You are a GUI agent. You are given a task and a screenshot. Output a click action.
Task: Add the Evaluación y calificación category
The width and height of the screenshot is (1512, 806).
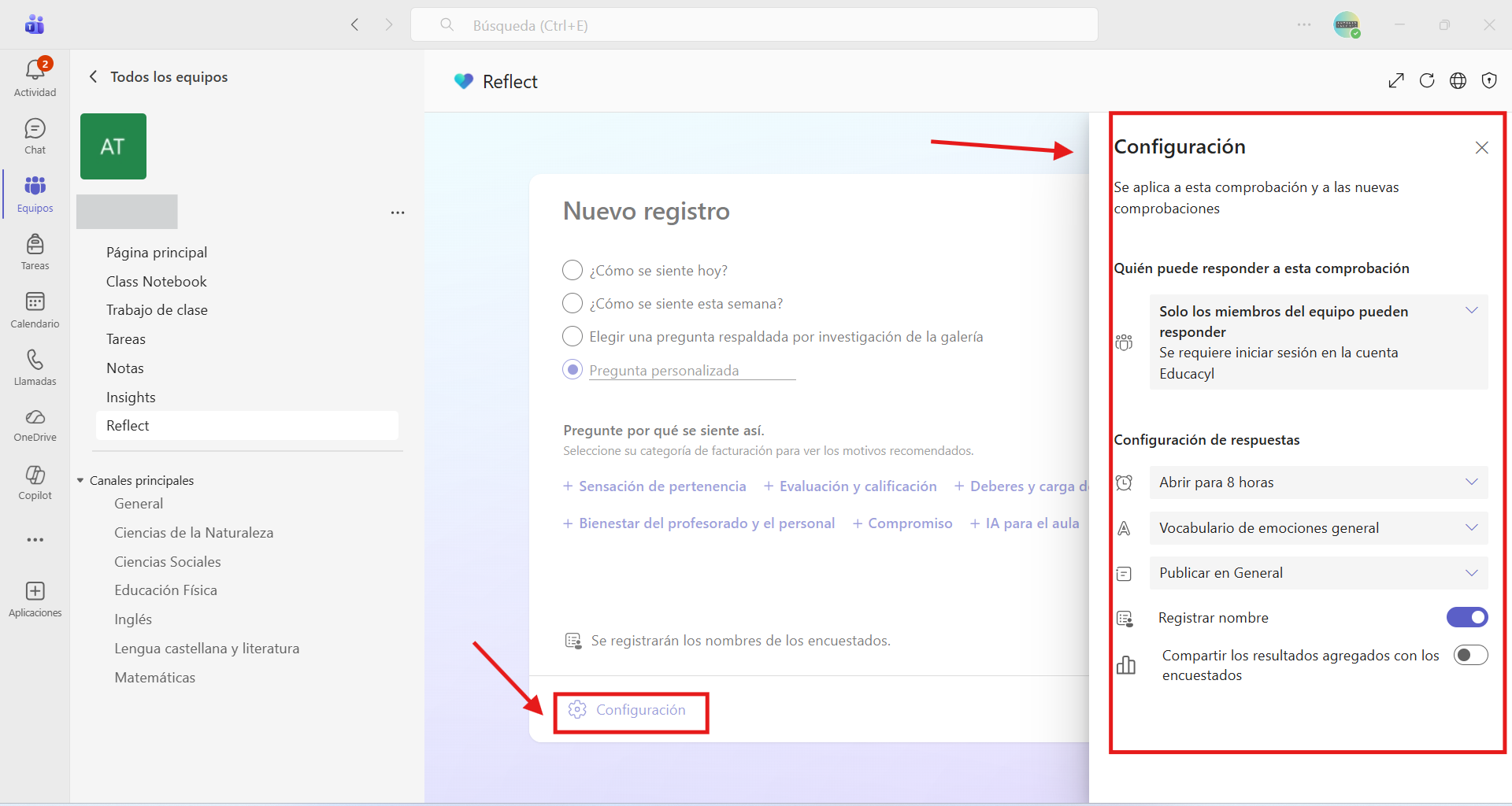[x=850, y=486]
